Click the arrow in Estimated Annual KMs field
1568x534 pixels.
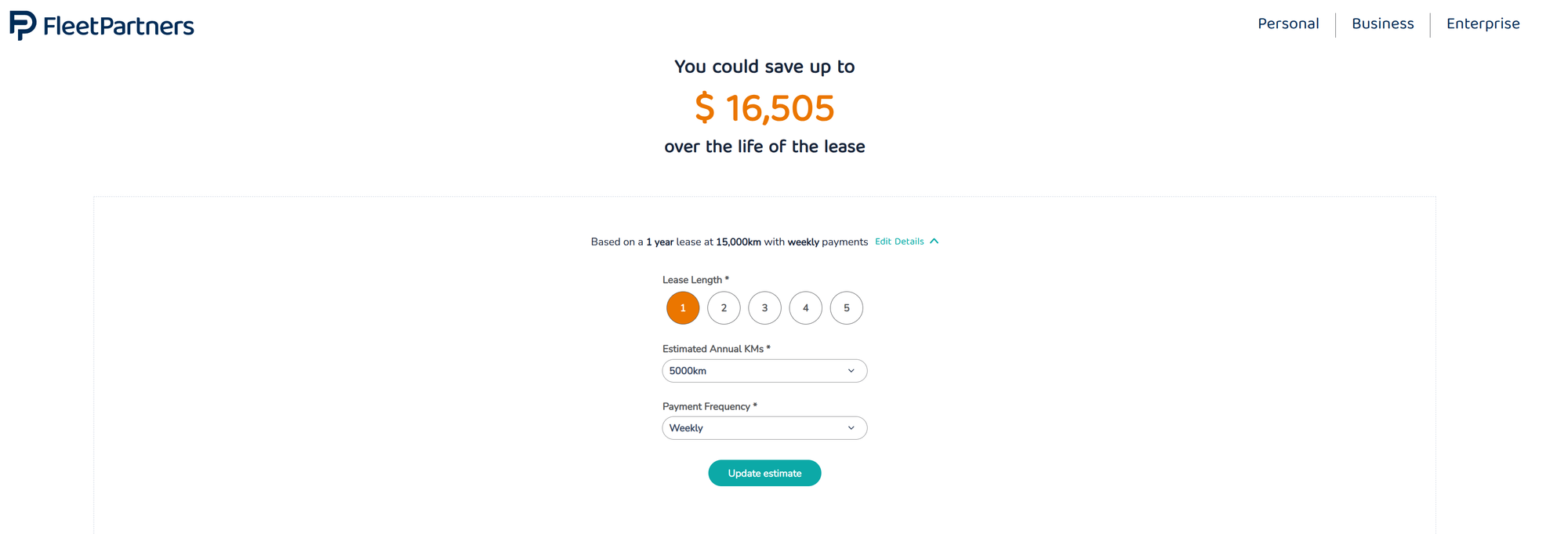(851, 371)
